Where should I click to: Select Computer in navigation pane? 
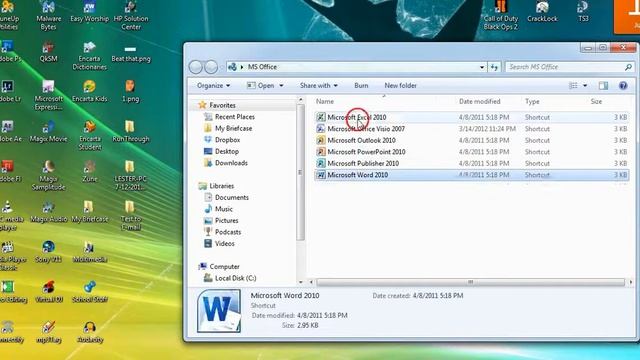point(219,267)
